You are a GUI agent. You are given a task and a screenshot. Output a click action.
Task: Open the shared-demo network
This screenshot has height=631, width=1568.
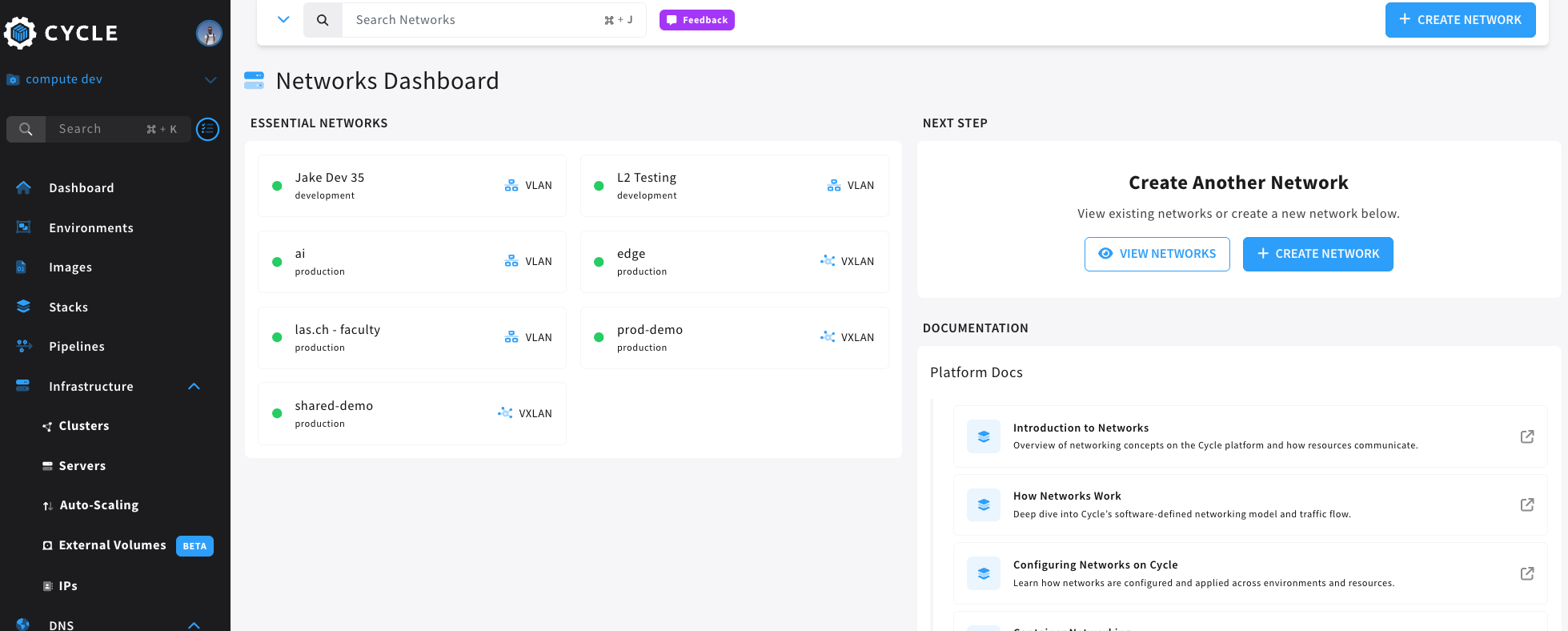(x=412, y=414)
